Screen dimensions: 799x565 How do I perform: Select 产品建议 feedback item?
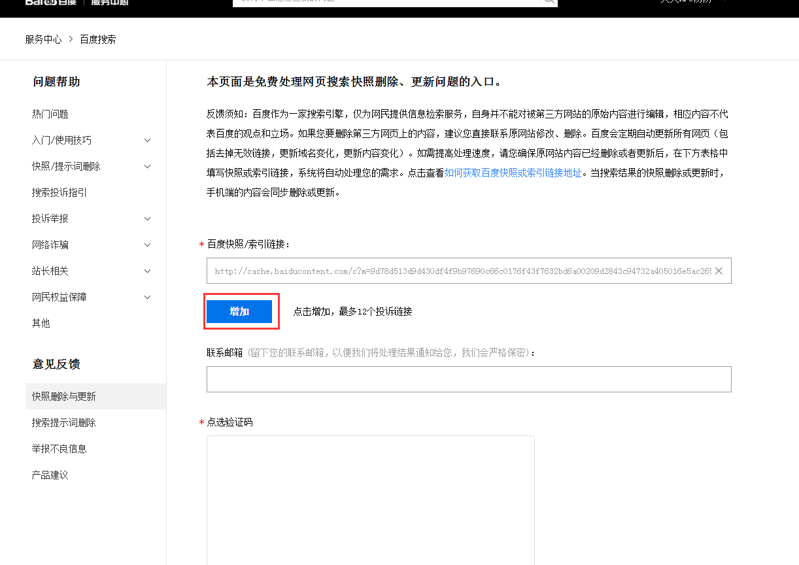pos(50,475)
